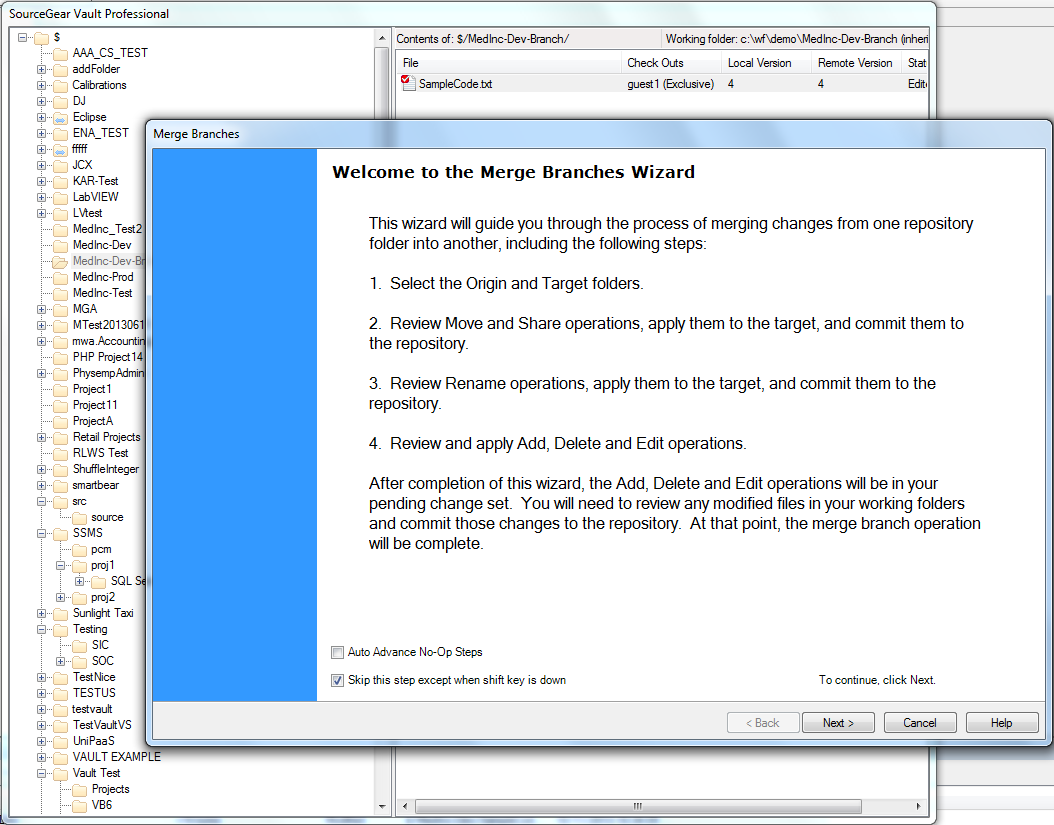Collapse the root $ tree node

[x=23, y=38]
